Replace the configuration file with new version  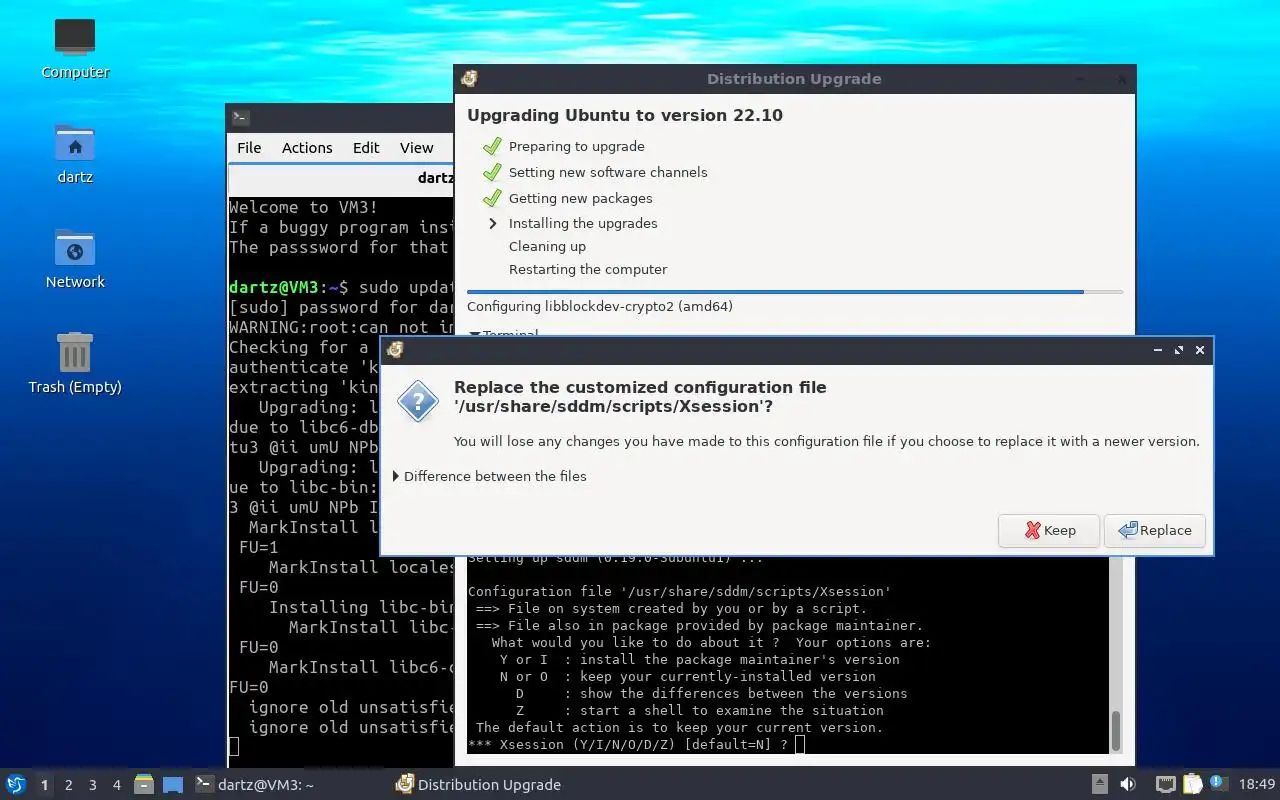[x=1155, y=530]
